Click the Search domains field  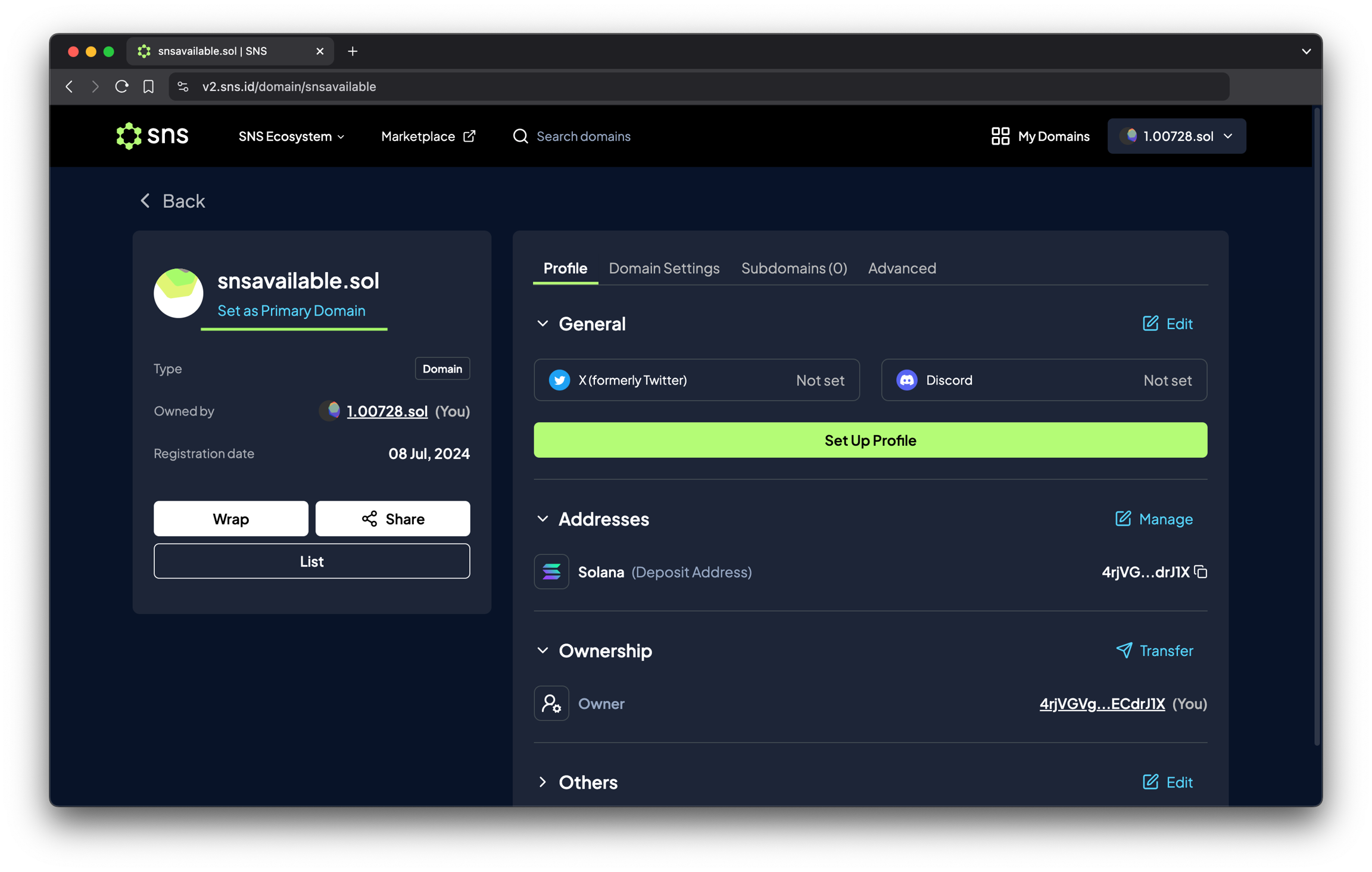pyautogui.click(x=584, y=136)
